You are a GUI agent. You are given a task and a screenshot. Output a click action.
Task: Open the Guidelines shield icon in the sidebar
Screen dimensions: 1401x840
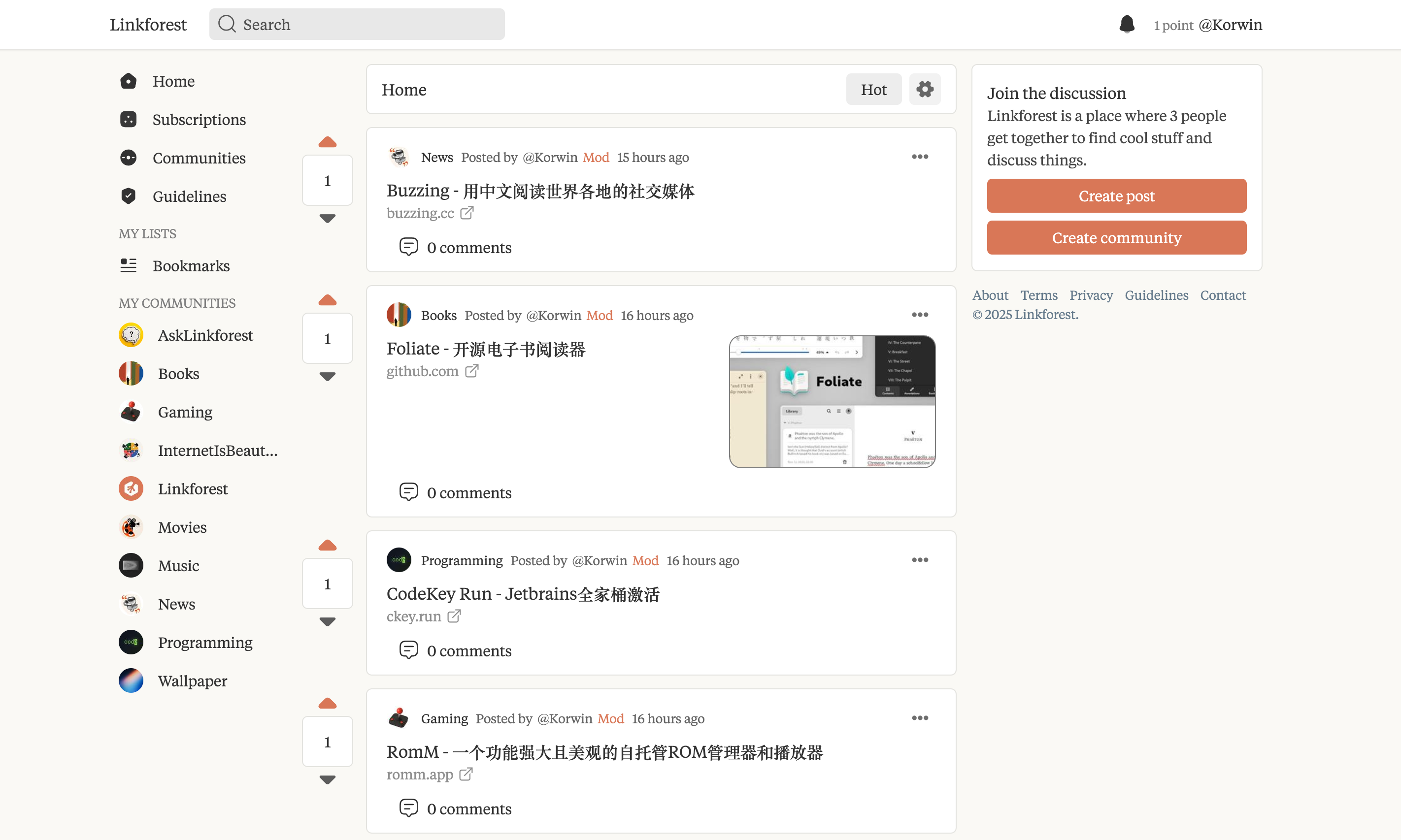point(129,196)
